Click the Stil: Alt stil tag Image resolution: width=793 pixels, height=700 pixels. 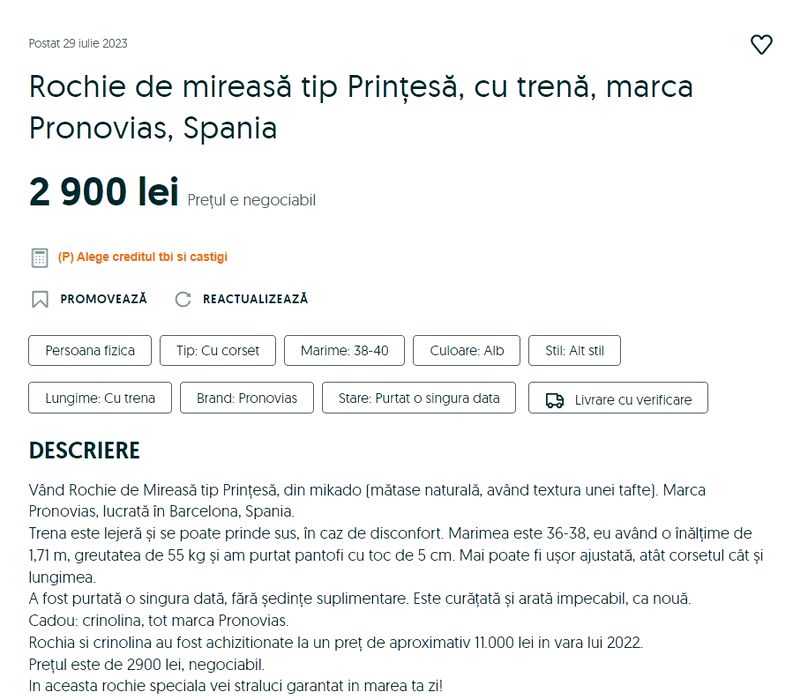tap(574, 351)
